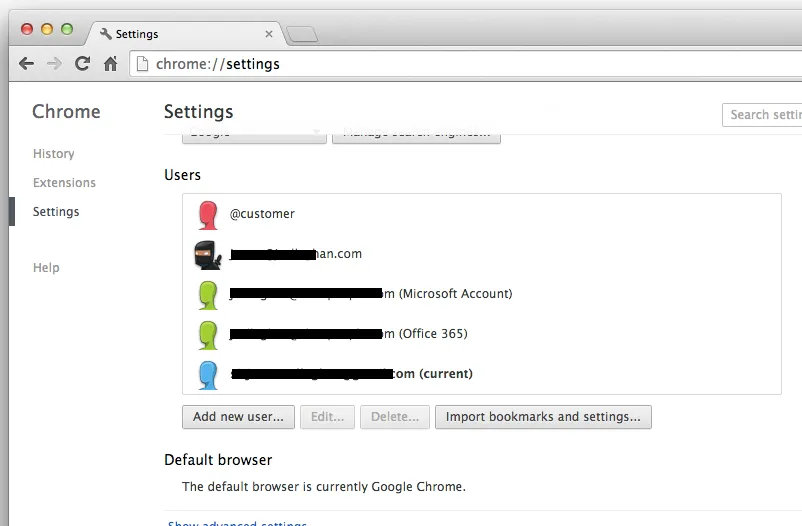Select the Settings browser tab
This screenshot has width=802, height=526.
click(x=187, y=34)
